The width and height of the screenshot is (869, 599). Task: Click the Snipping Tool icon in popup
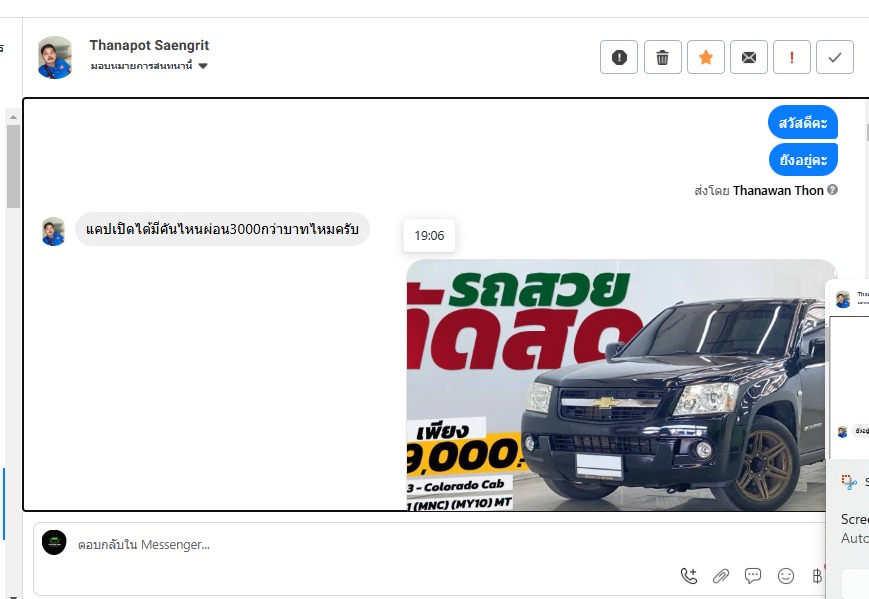[x=848, y=482]
